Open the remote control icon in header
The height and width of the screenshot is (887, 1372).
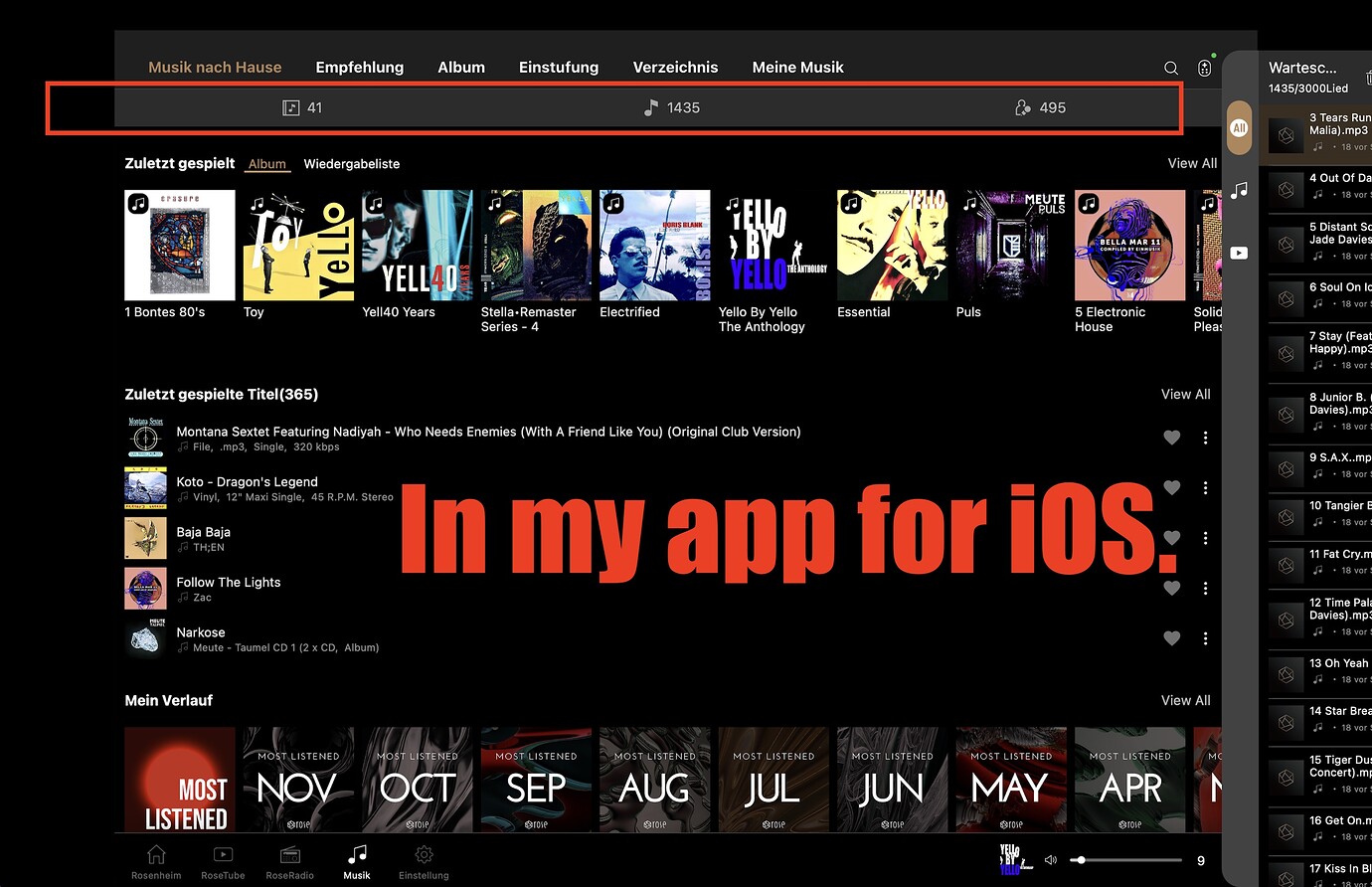pyautogui.click(x=1204, y=68)
